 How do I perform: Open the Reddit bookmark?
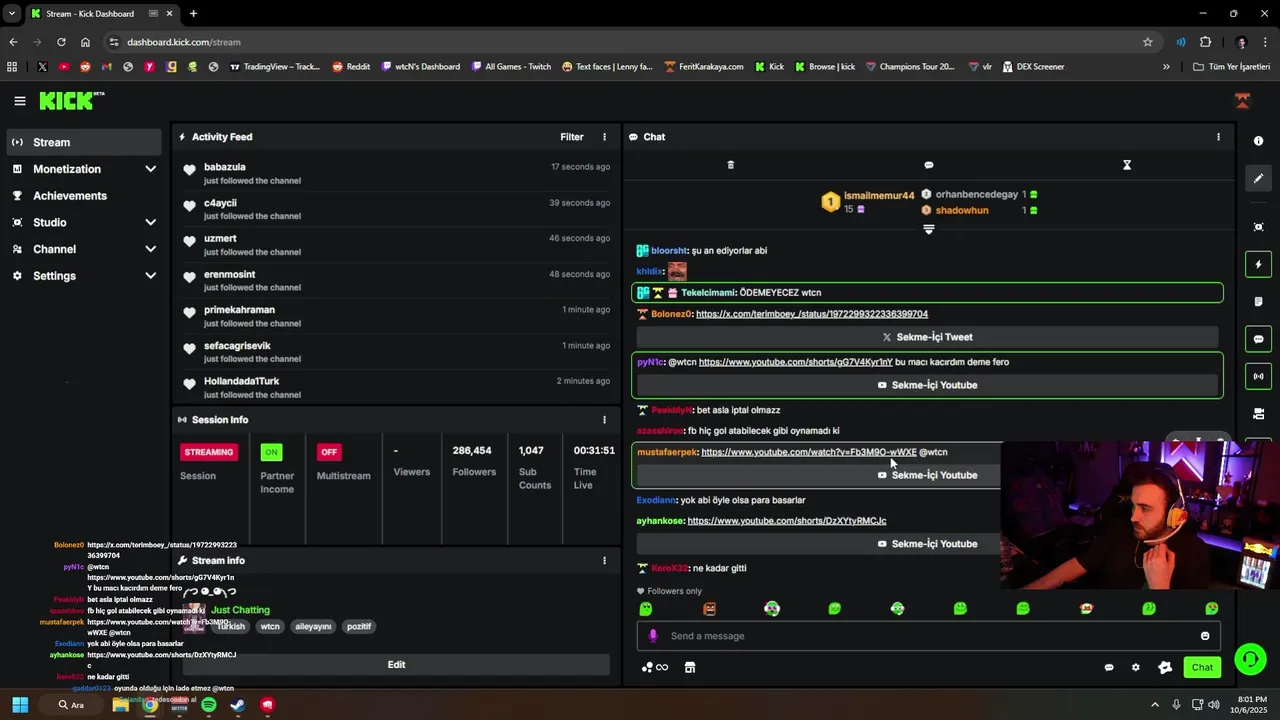(x=351, y=67)
